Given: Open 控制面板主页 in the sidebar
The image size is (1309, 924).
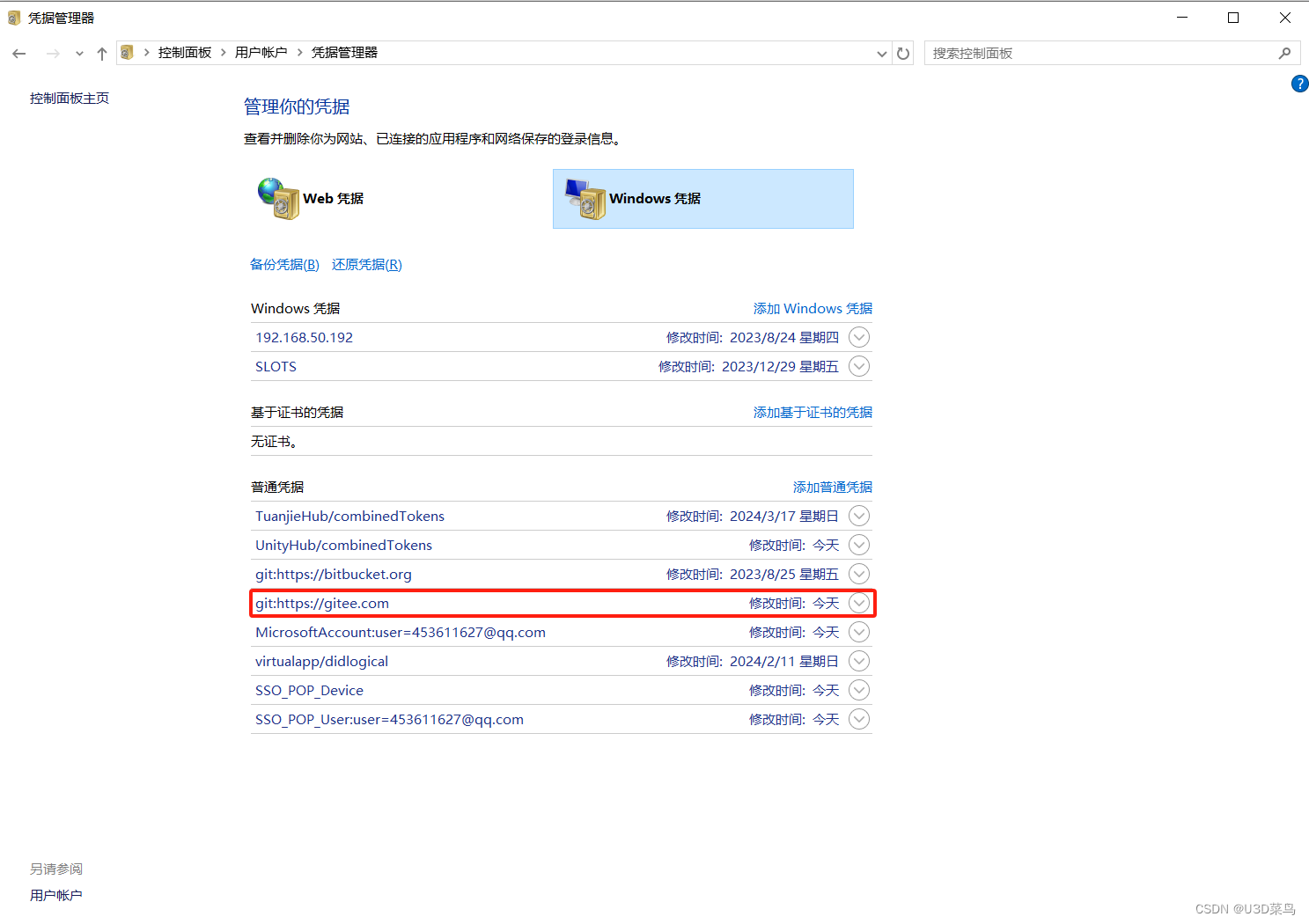Looking at the screenshot, I should (x=69, y=98).
